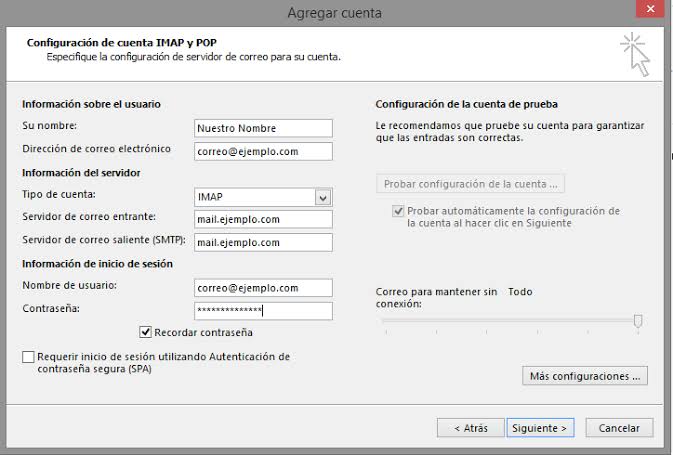Go back with the Atrás button
Viewport: 673px width, 455px height.
click(x=470, y=428)
